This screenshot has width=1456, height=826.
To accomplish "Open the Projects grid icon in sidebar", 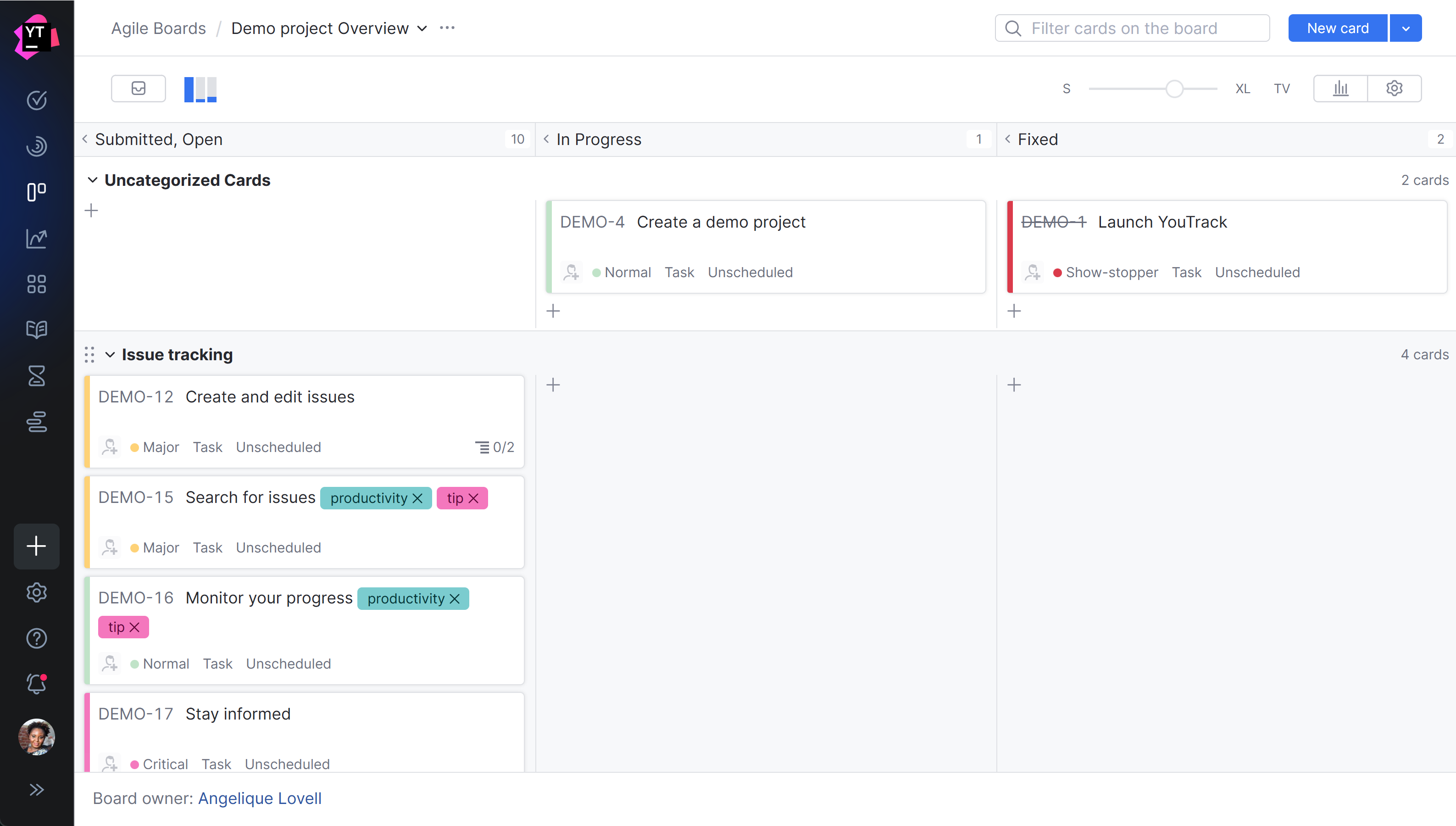I will tap(36, 284).
